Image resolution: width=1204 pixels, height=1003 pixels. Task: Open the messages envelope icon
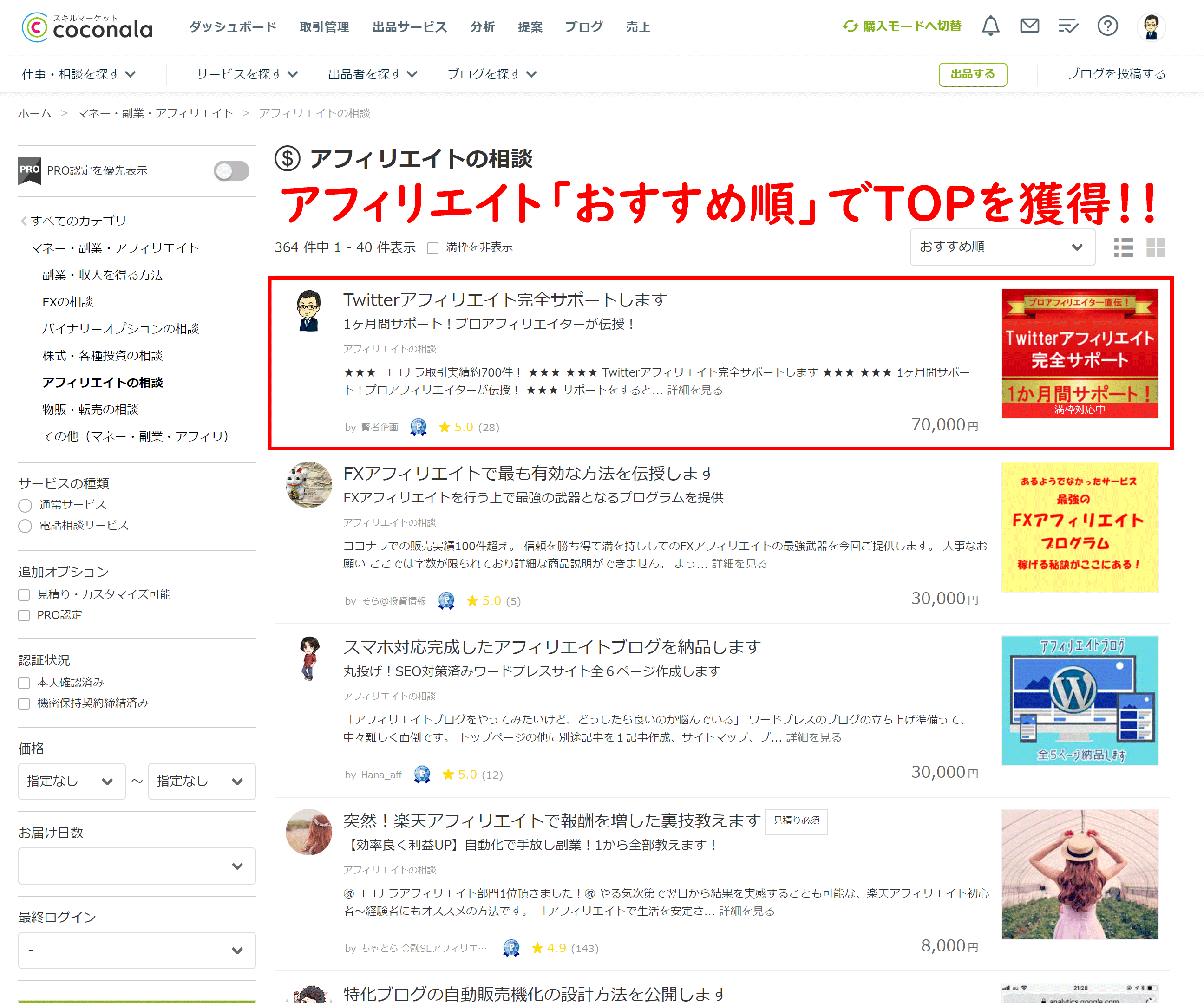(1029, 26)
